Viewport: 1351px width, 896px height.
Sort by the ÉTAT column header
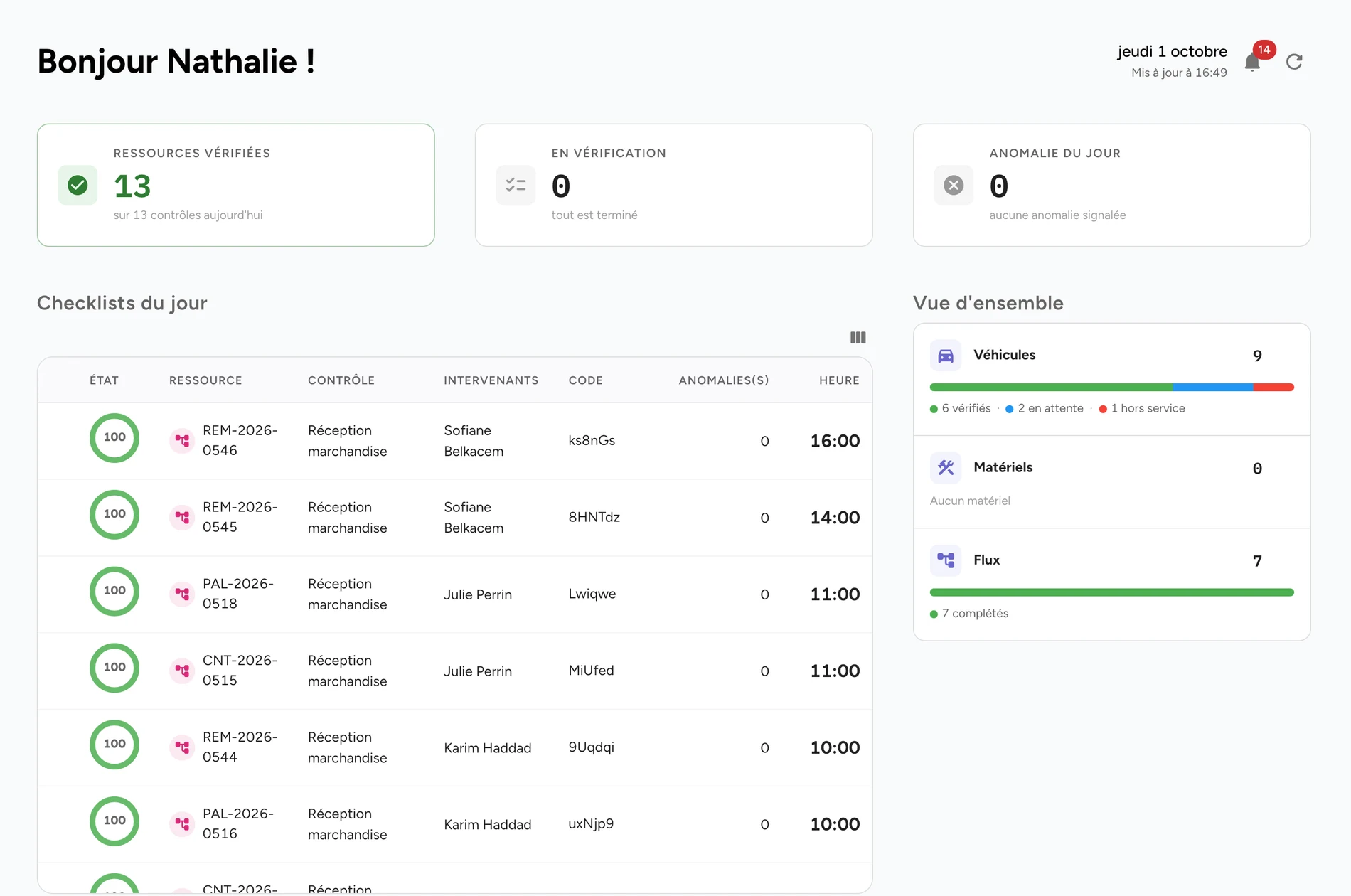(104, 380)
